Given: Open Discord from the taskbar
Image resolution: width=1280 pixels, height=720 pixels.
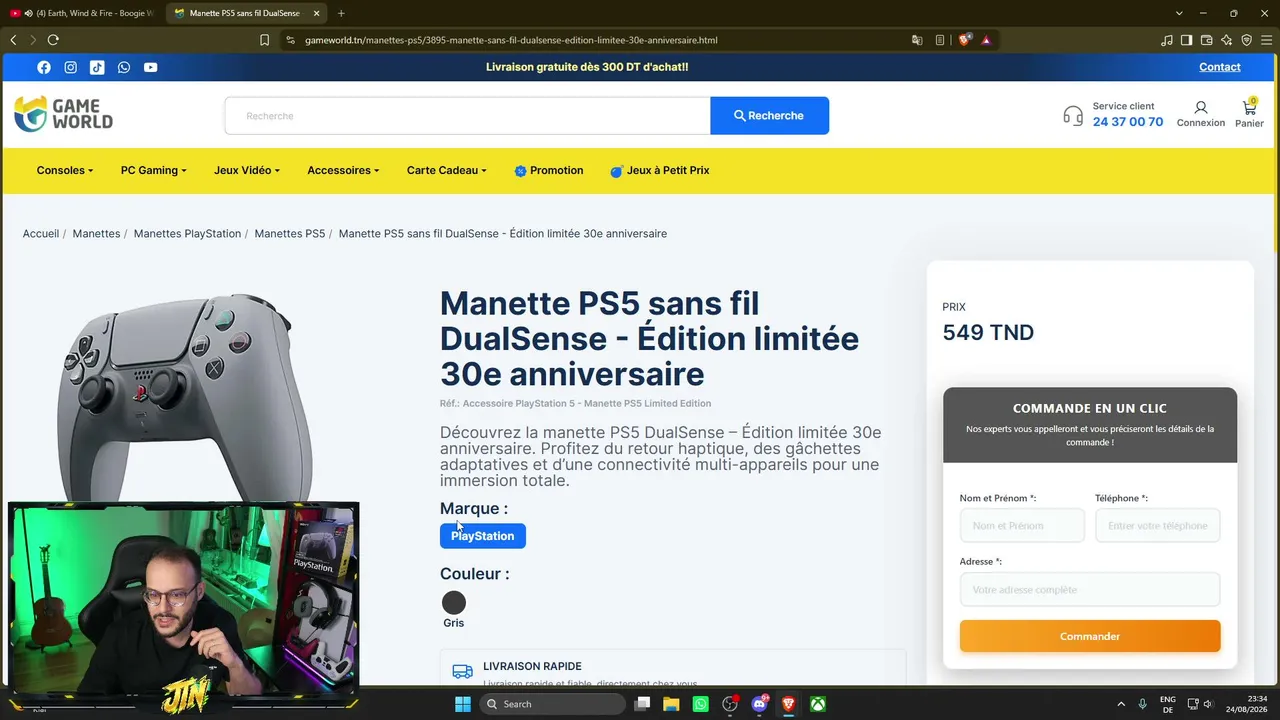Looking at the screenshot, I should point(759,704).
